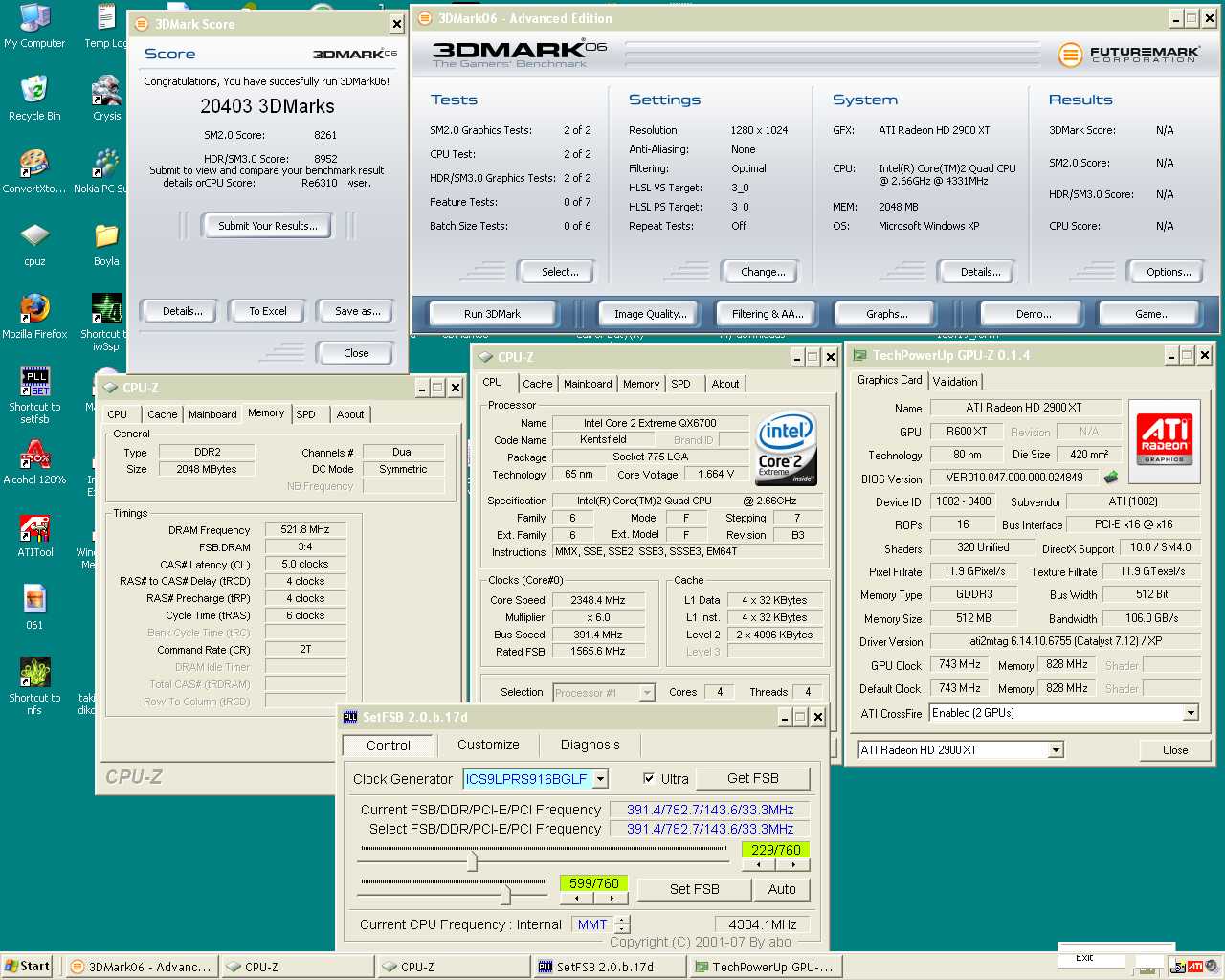Click the Futuremark Corporation logo
This screenshot has width=1225, height=980.
pos(1128,55)
